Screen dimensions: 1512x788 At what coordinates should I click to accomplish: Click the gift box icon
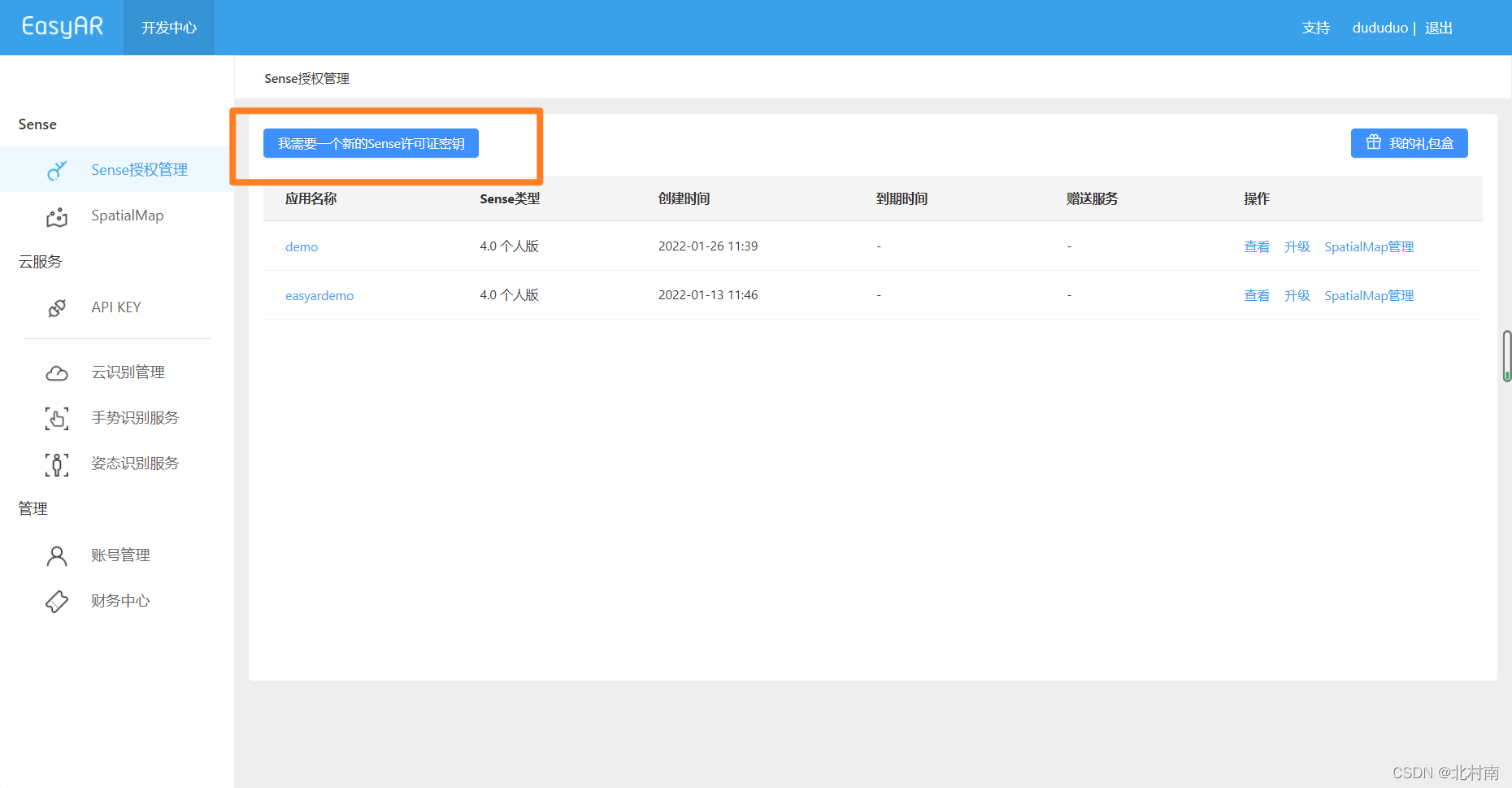(1374, 142)
